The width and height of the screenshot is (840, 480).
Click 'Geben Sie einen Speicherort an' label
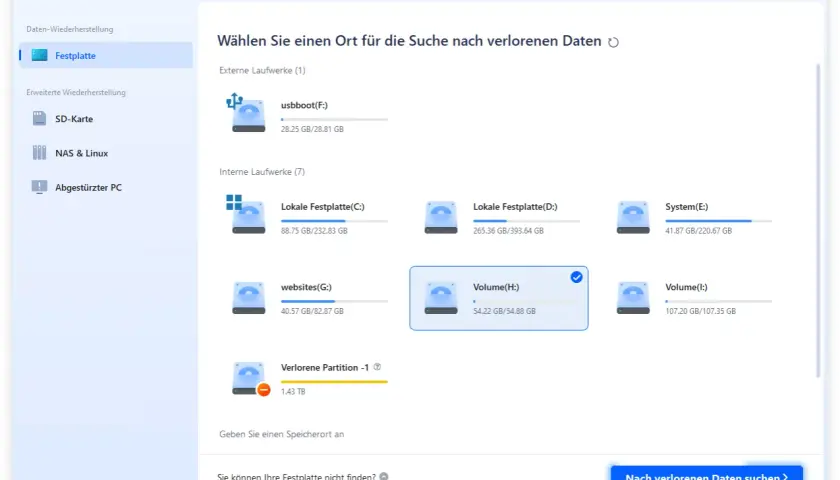coord(281,434)
